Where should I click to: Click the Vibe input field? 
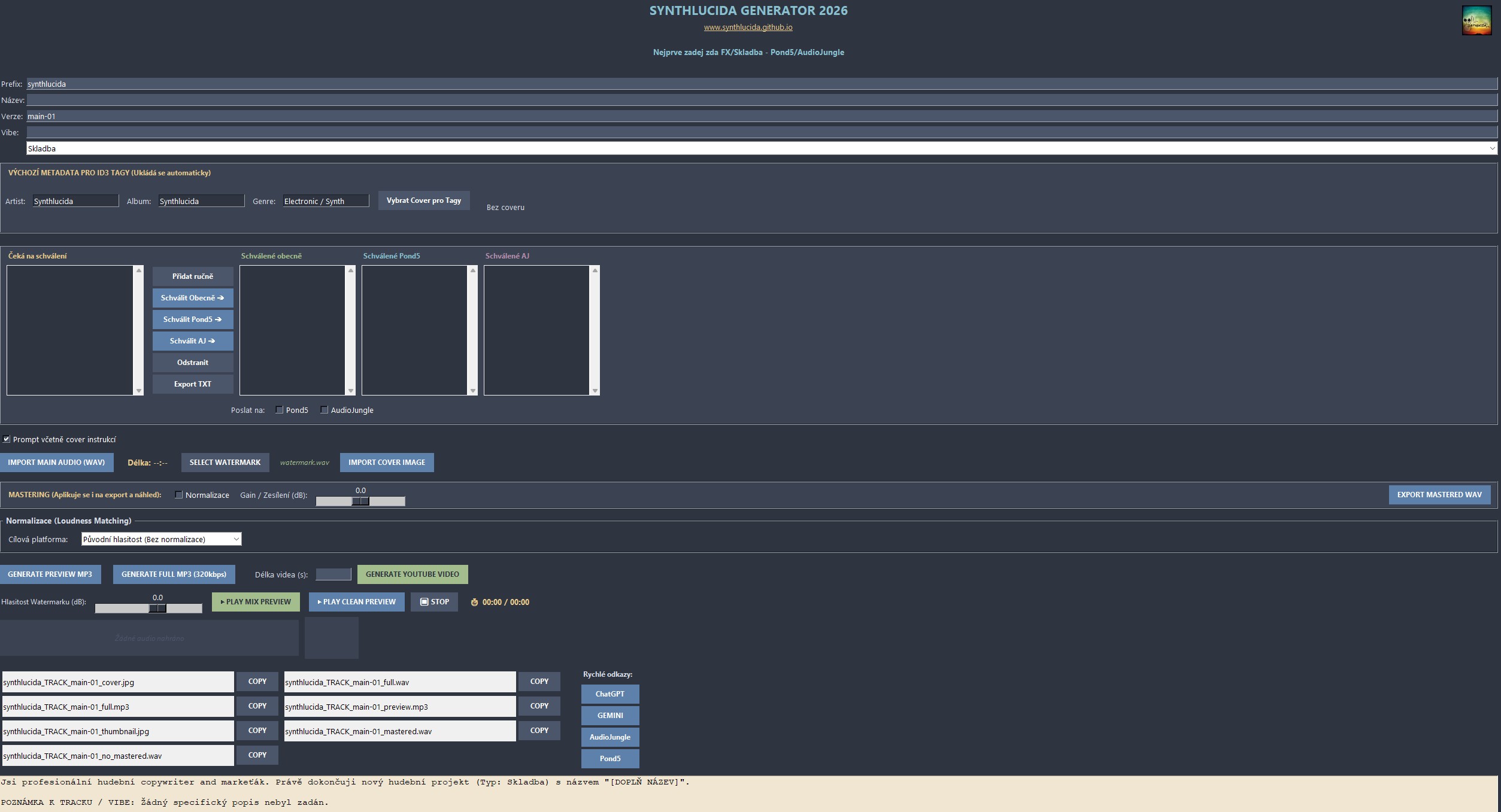[x=762, y=132]
